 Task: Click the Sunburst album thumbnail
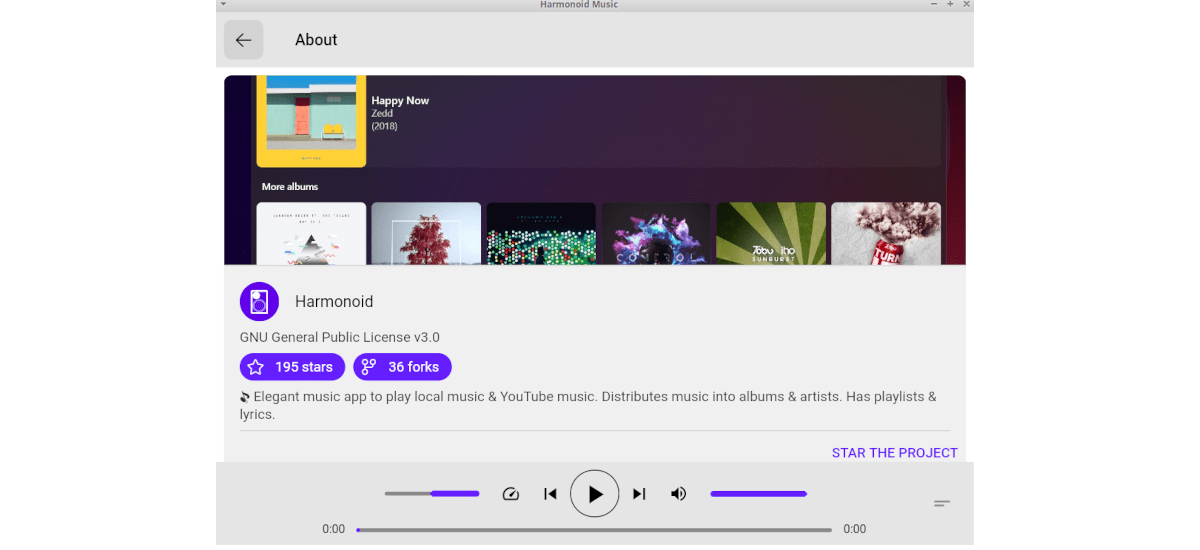tap(771, 233)
